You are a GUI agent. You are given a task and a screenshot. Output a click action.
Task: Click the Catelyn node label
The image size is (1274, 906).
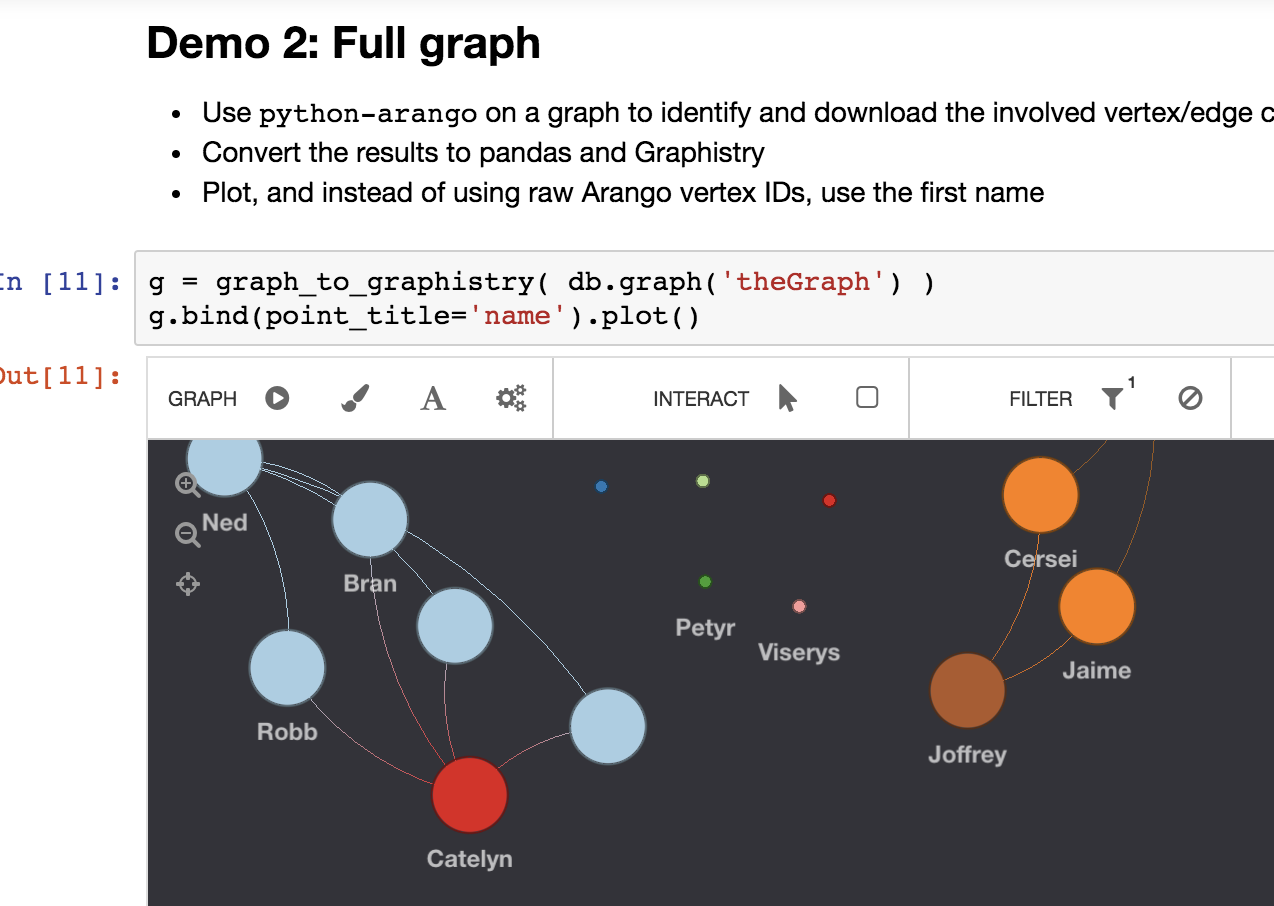click(x=470, y=858)
